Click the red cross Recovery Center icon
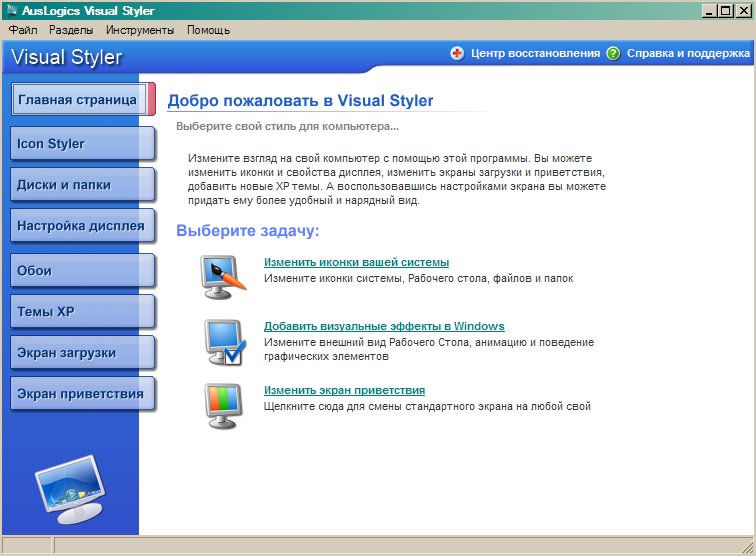 coord(457,53)
